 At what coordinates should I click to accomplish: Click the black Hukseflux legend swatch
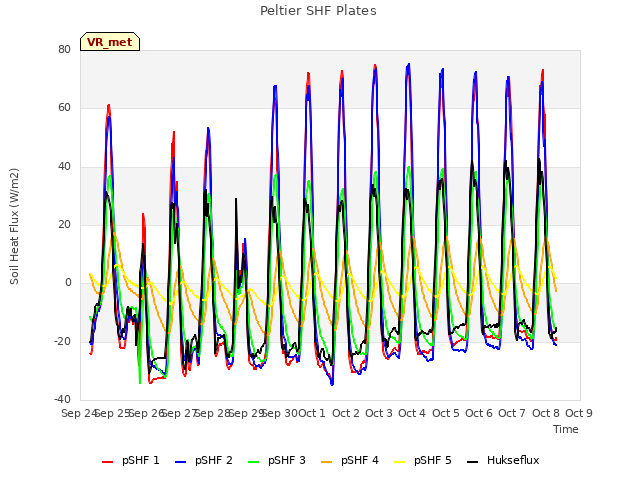[x=472, y=462]
